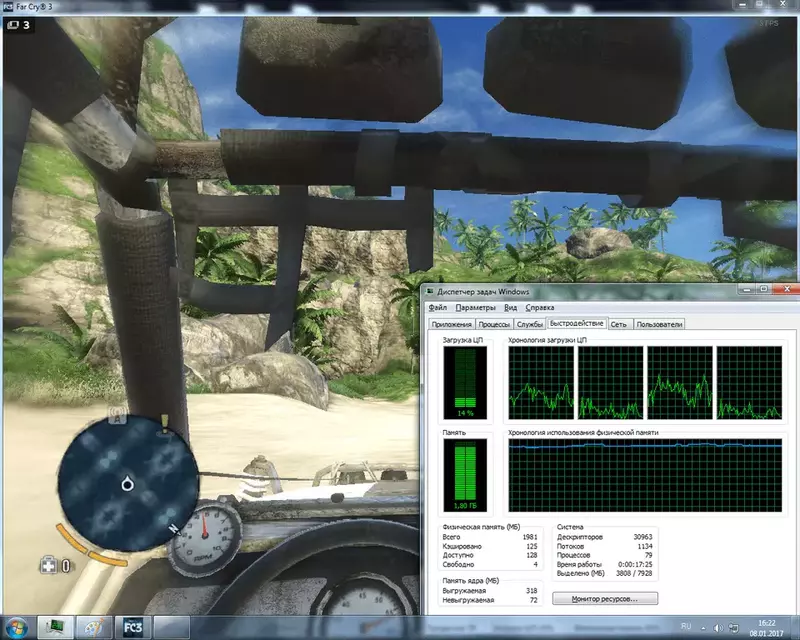Screen dimensions: 800x640
Task: Close the Far Cry 3 window
Action: click(x=783, y=4)
